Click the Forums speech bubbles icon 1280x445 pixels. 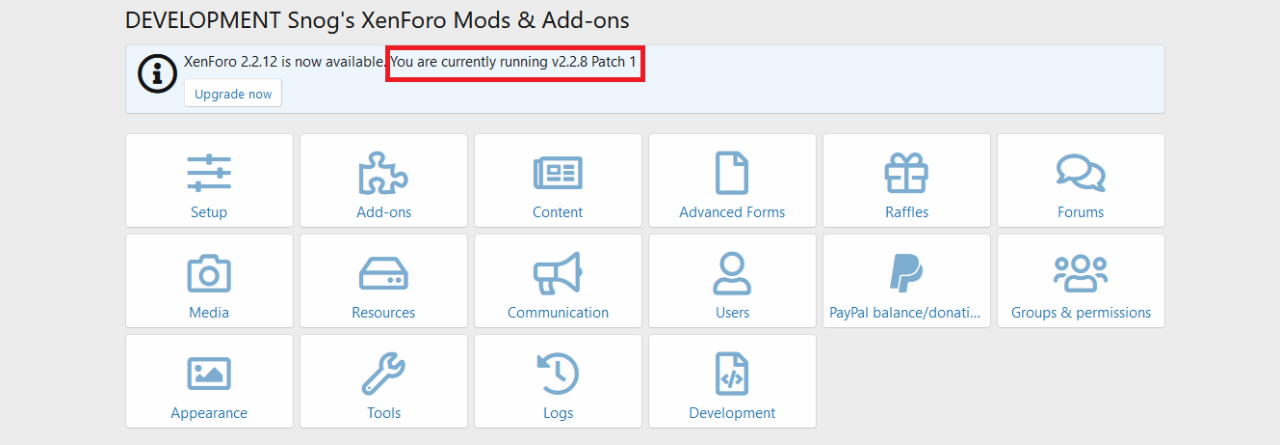[x=1080, y=173]
